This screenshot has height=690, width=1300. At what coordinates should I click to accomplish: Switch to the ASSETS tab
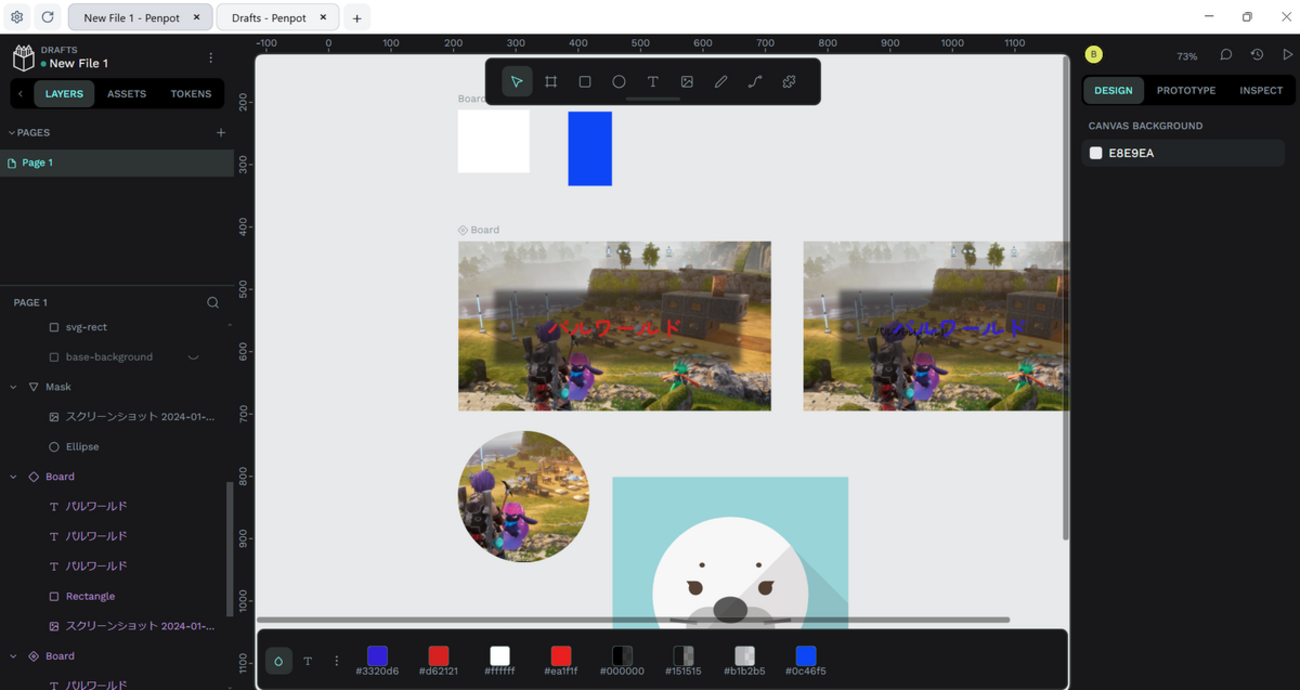[x=127, y=94]
